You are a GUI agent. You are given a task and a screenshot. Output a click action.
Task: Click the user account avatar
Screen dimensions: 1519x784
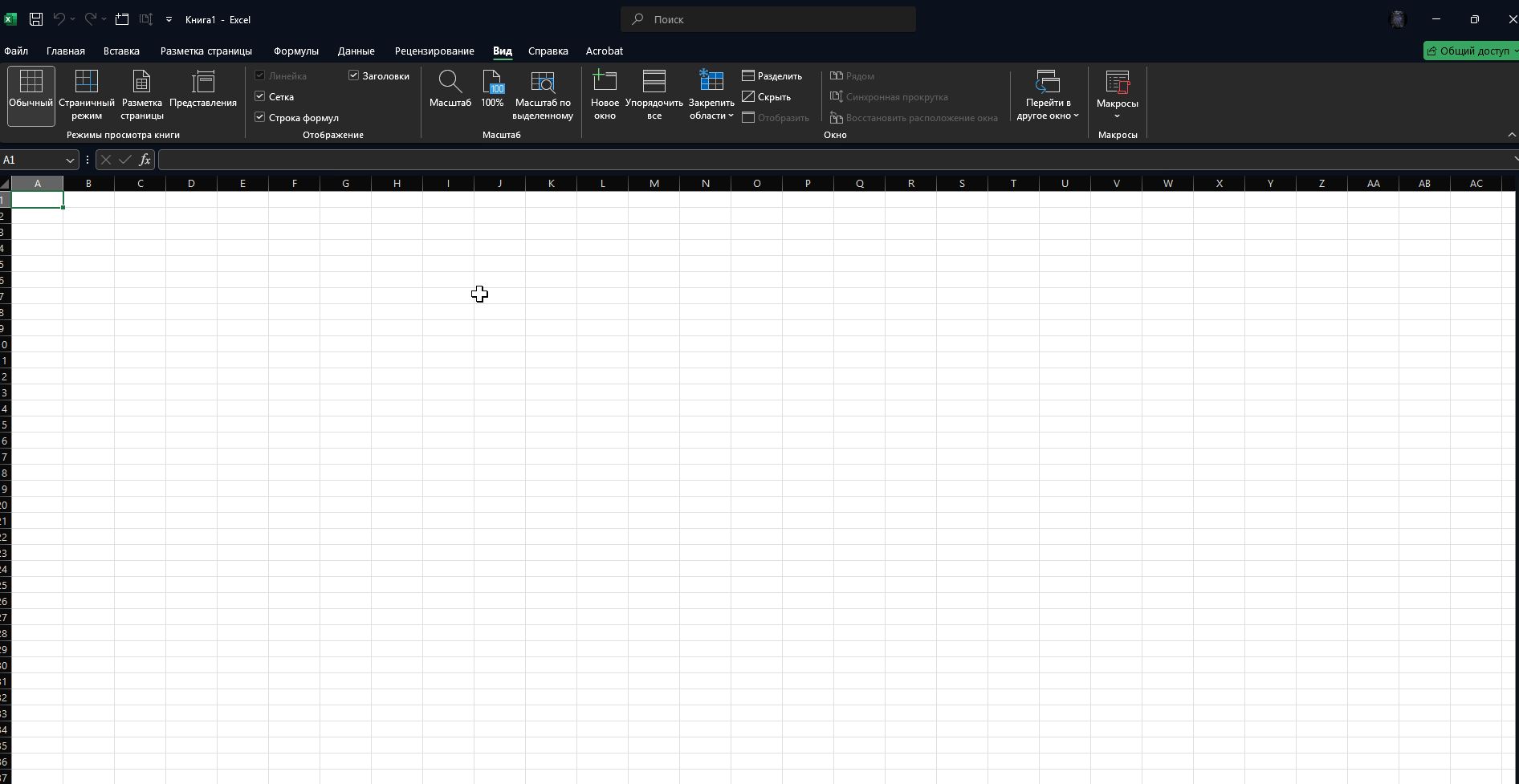coord(1398,19)
